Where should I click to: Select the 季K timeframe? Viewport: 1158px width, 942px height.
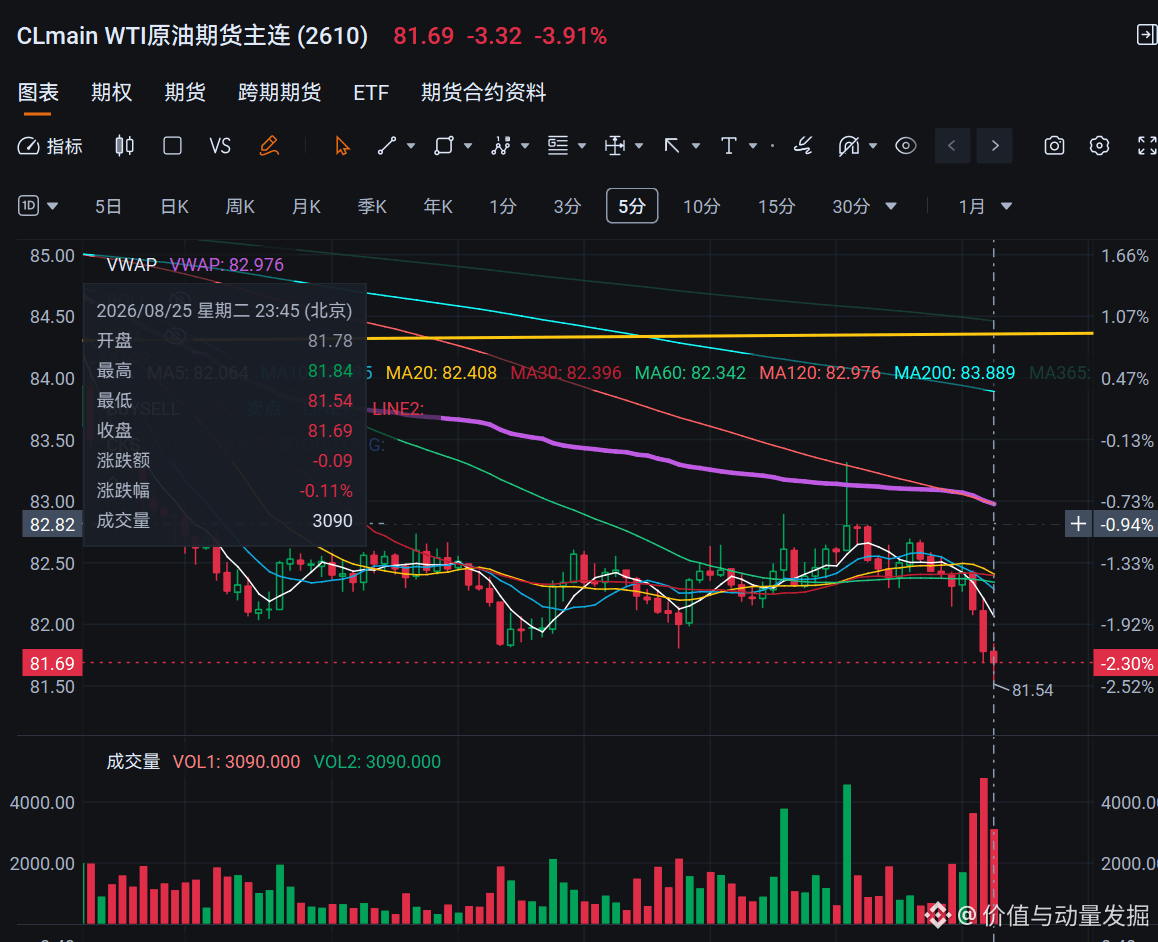(x=371, y=206)
